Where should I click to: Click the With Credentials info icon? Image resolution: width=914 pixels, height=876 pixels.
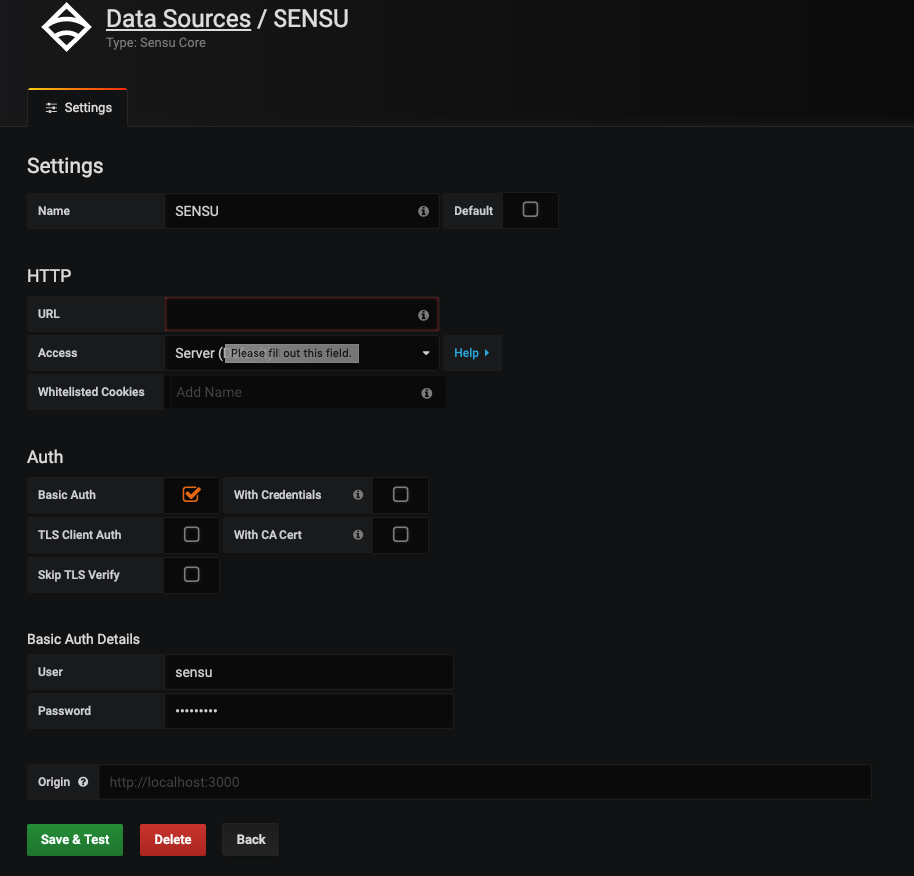[x=358, y=495]
